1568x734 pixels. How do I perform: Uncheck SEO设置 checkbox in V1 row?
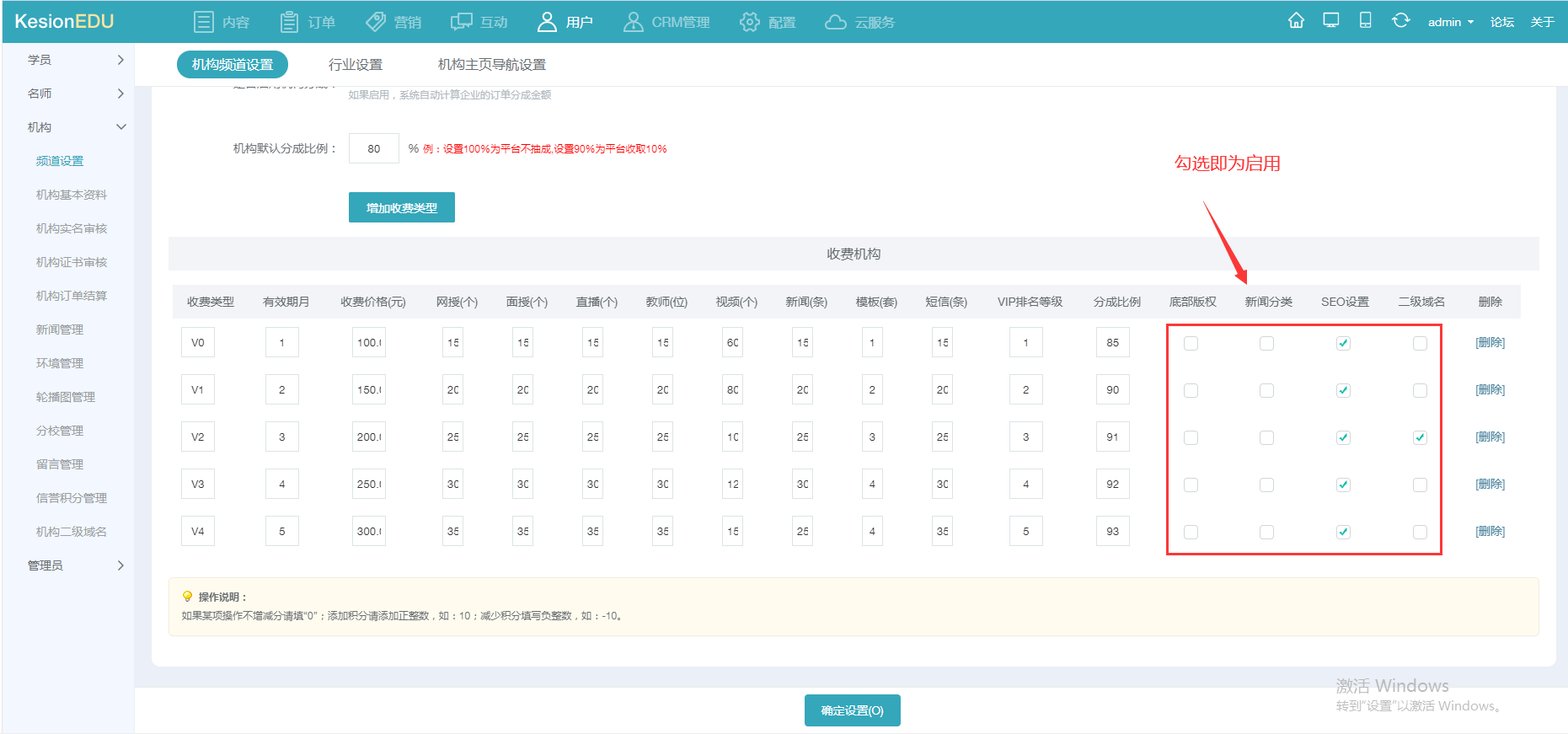pos(1343,390)
